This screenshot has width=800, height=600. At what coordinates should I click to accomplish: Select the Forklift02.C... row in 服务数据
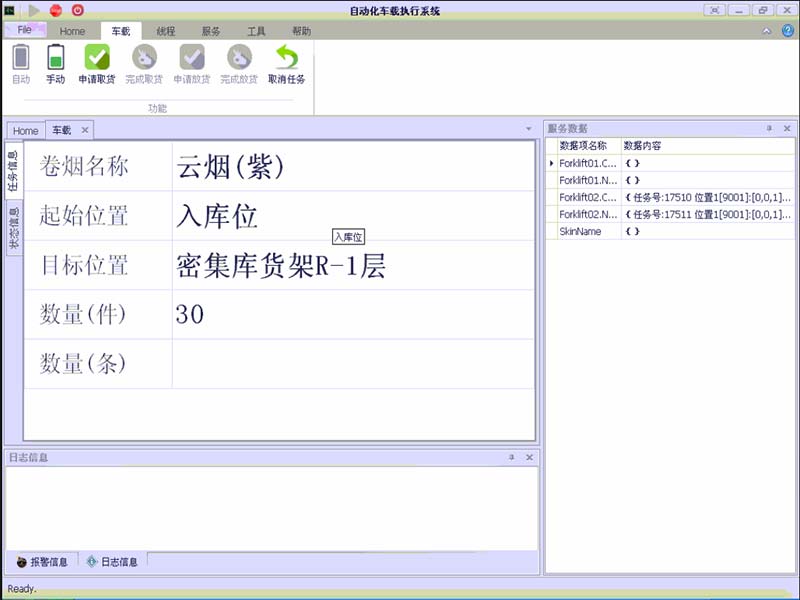587,197
